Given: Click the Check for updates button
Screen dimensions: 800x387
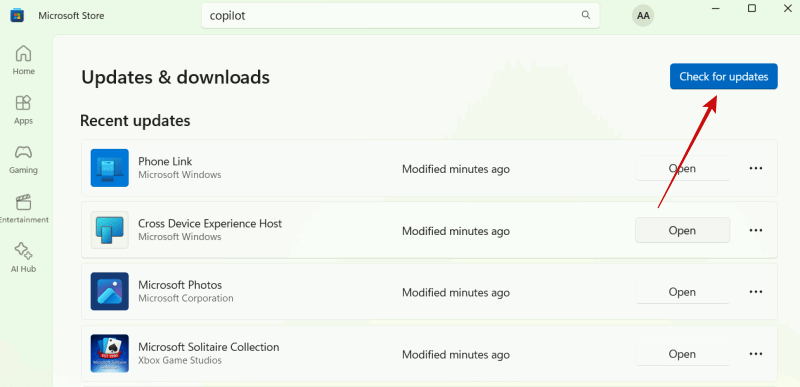Looking at the screenshot, I should [x=723, y=76].
